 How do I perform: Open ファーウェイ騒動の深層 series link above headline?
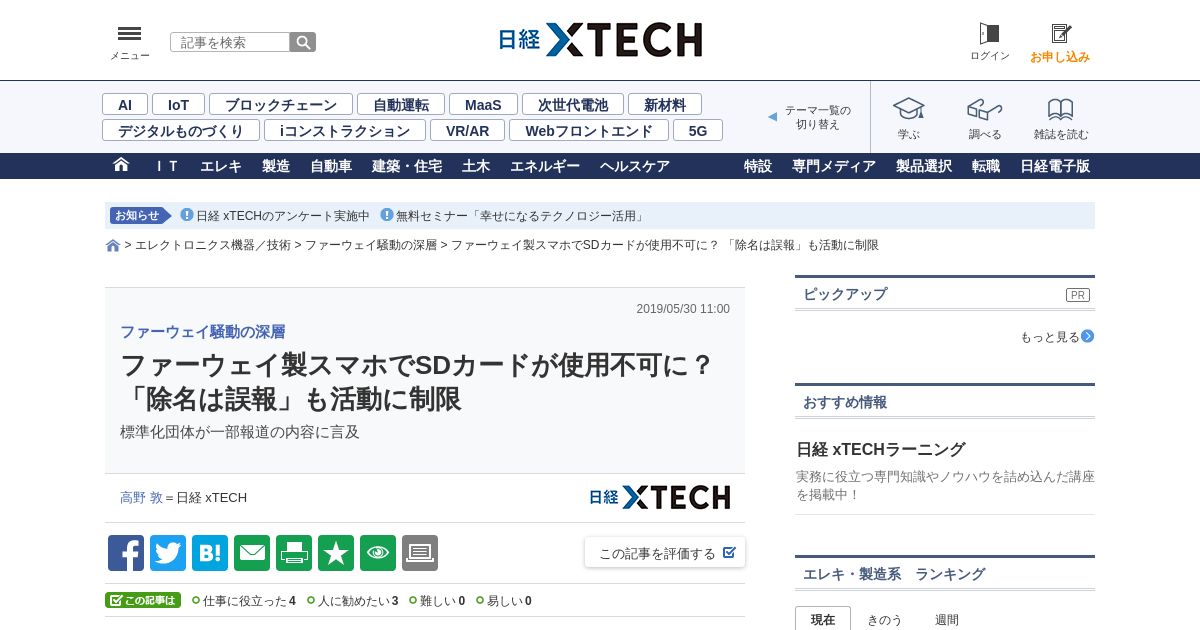pyautogui.click(x=203, y=332)
